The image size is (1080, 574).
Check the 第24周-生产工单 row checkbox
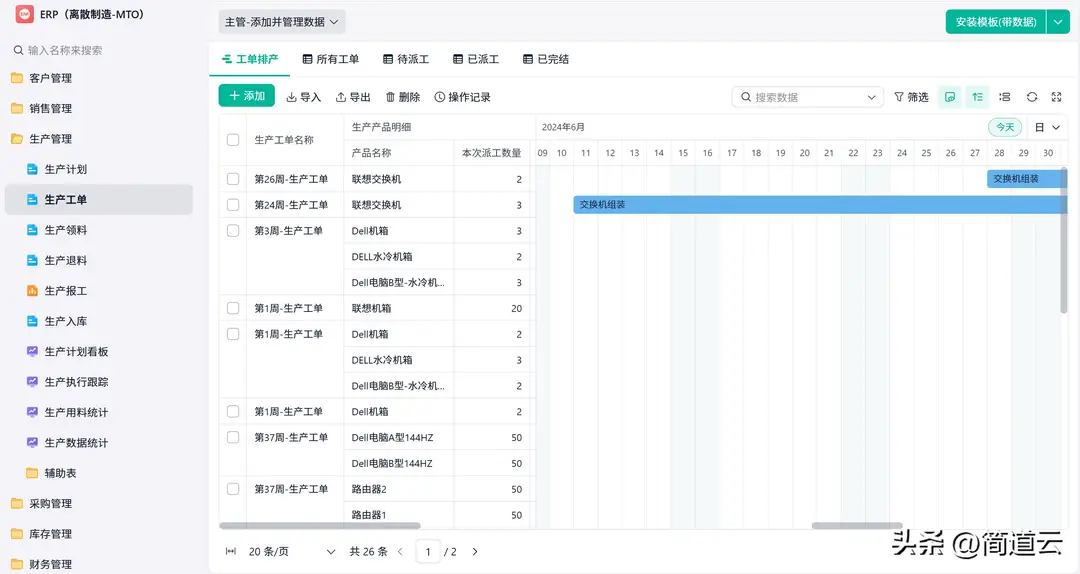tap(233, 205)
